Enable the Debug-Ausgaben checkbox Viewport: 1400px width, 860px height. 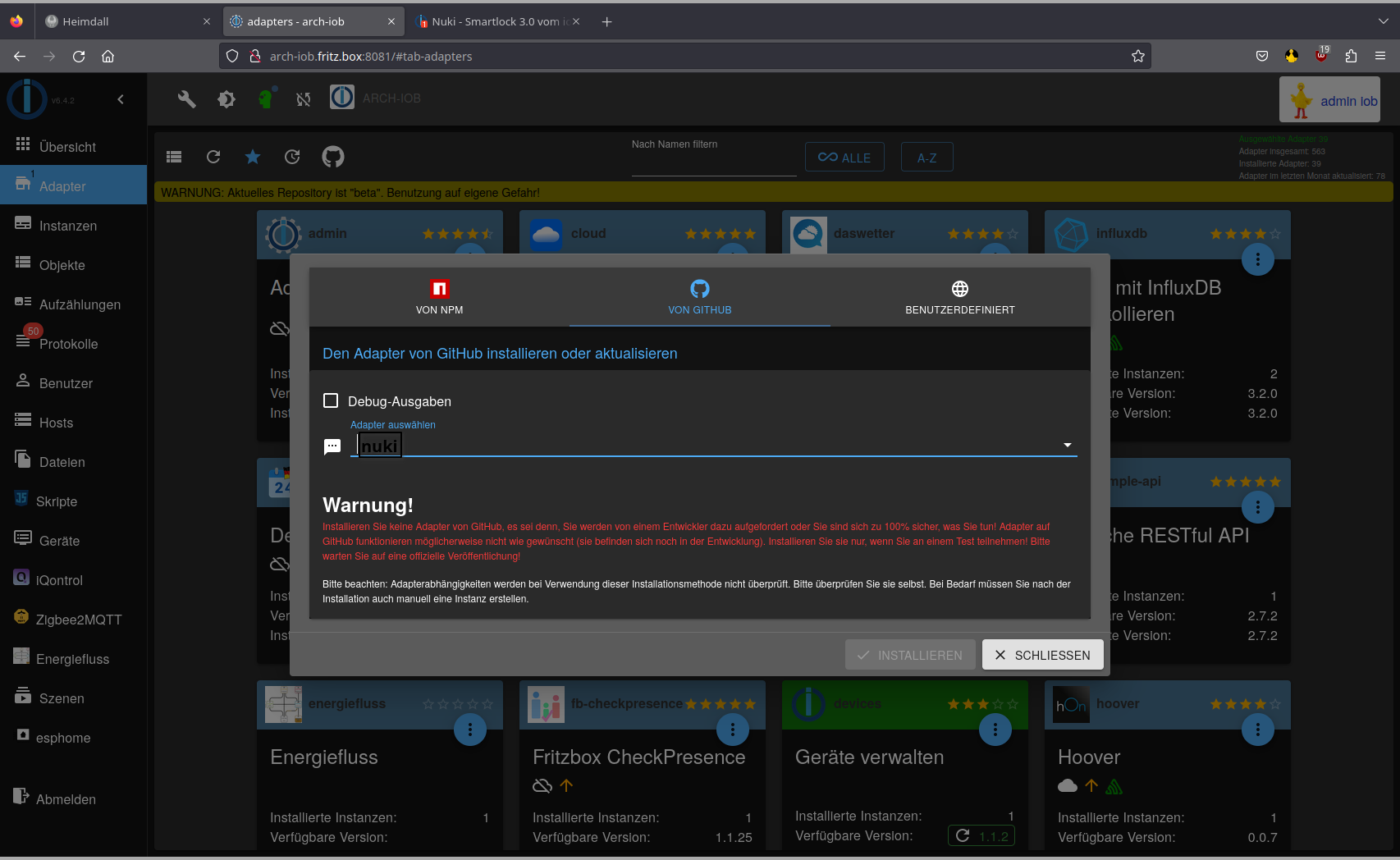(331, 400)
